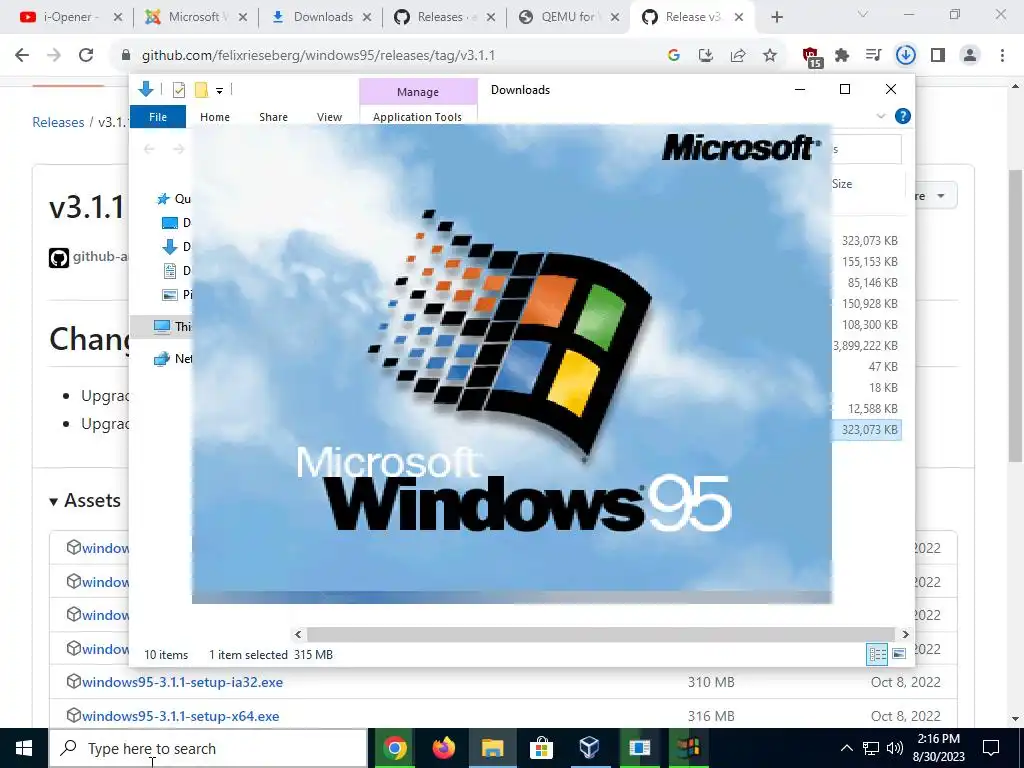
Task: Open the Windows Start button
Action: pos(24,748)
